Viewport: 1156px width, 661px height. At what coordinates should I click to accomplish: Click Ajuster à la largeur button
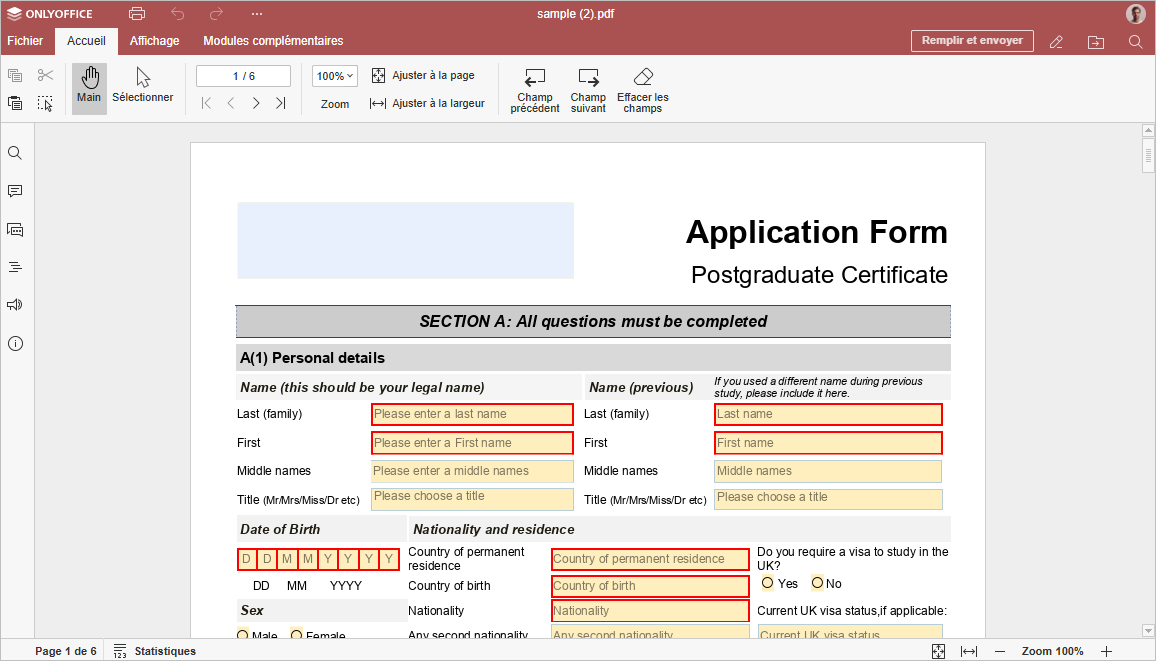[427, 103]
